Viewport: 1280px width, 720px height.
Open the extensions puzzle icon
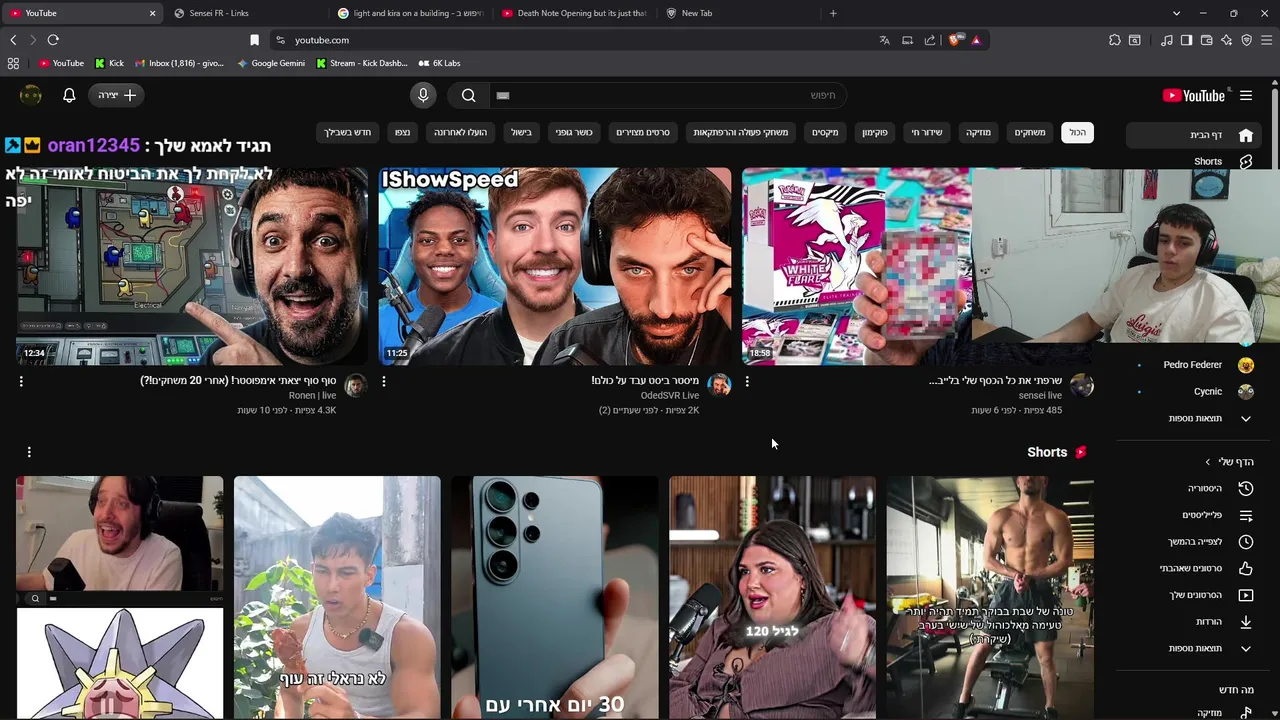pos(1114,40)
